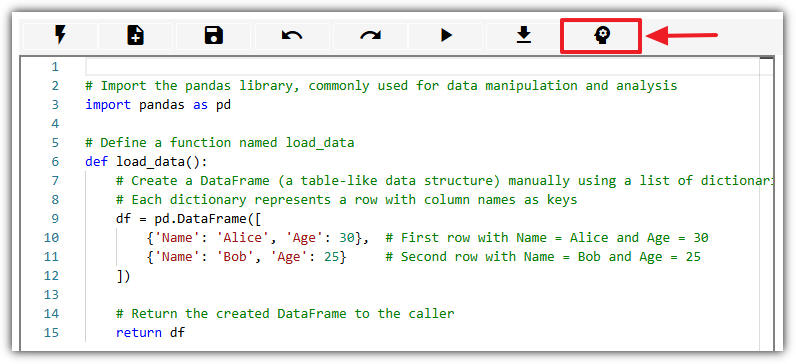
Task: Click the comment 'Define a function named load_data'
Action: point(220,143)
